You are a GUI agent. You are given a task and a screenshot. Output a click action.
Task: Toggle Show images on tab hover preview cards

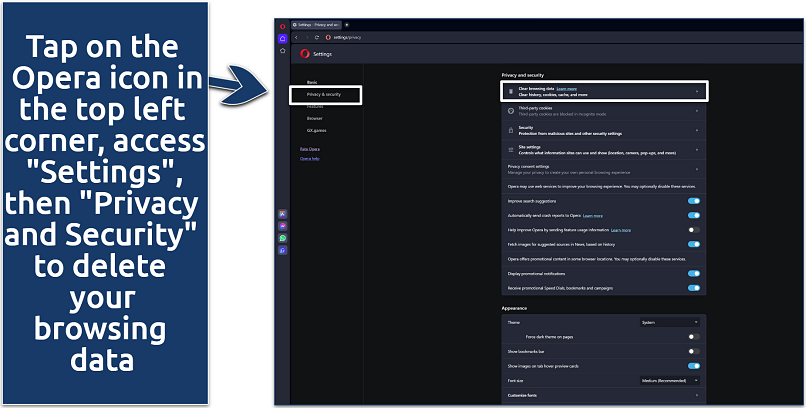(x=694, y=366)
